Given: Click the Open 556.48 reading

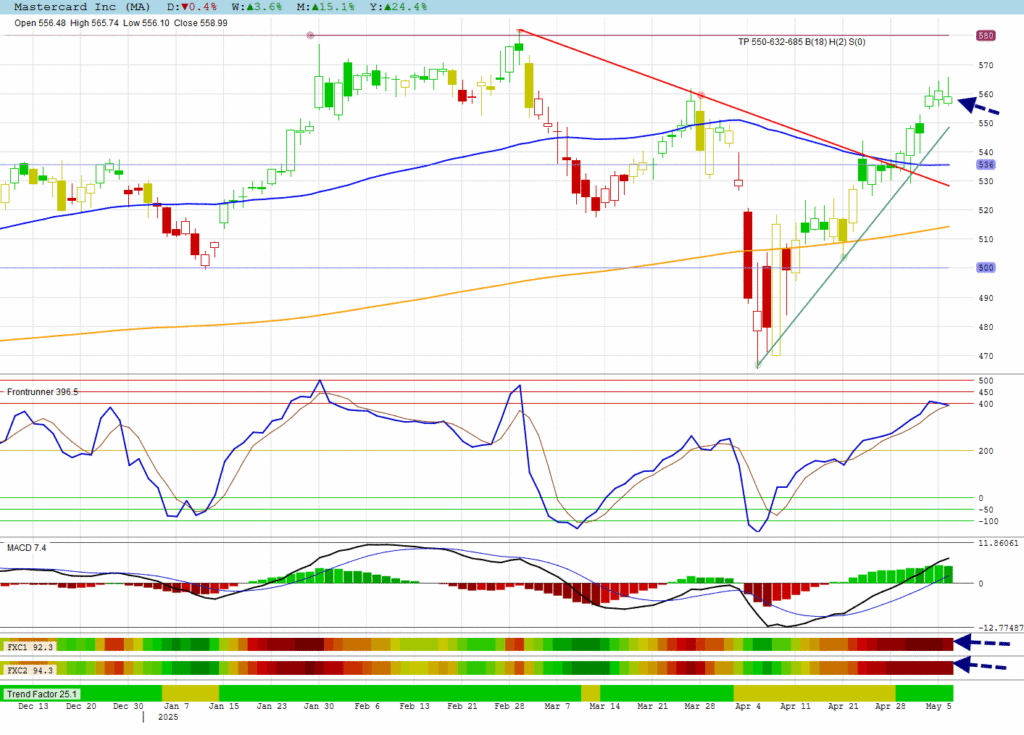Looking at the screenshot, I should click(40, 23).
